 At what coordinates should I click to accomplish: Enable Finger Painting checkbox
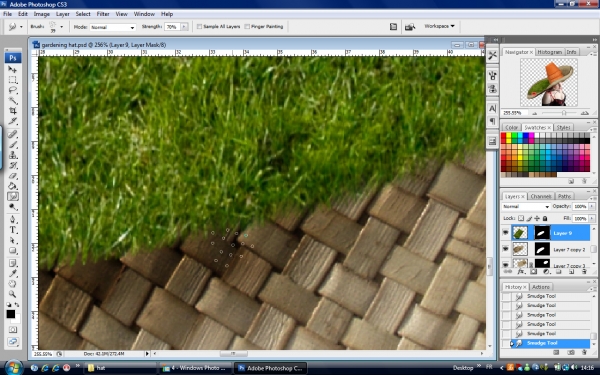247,27
